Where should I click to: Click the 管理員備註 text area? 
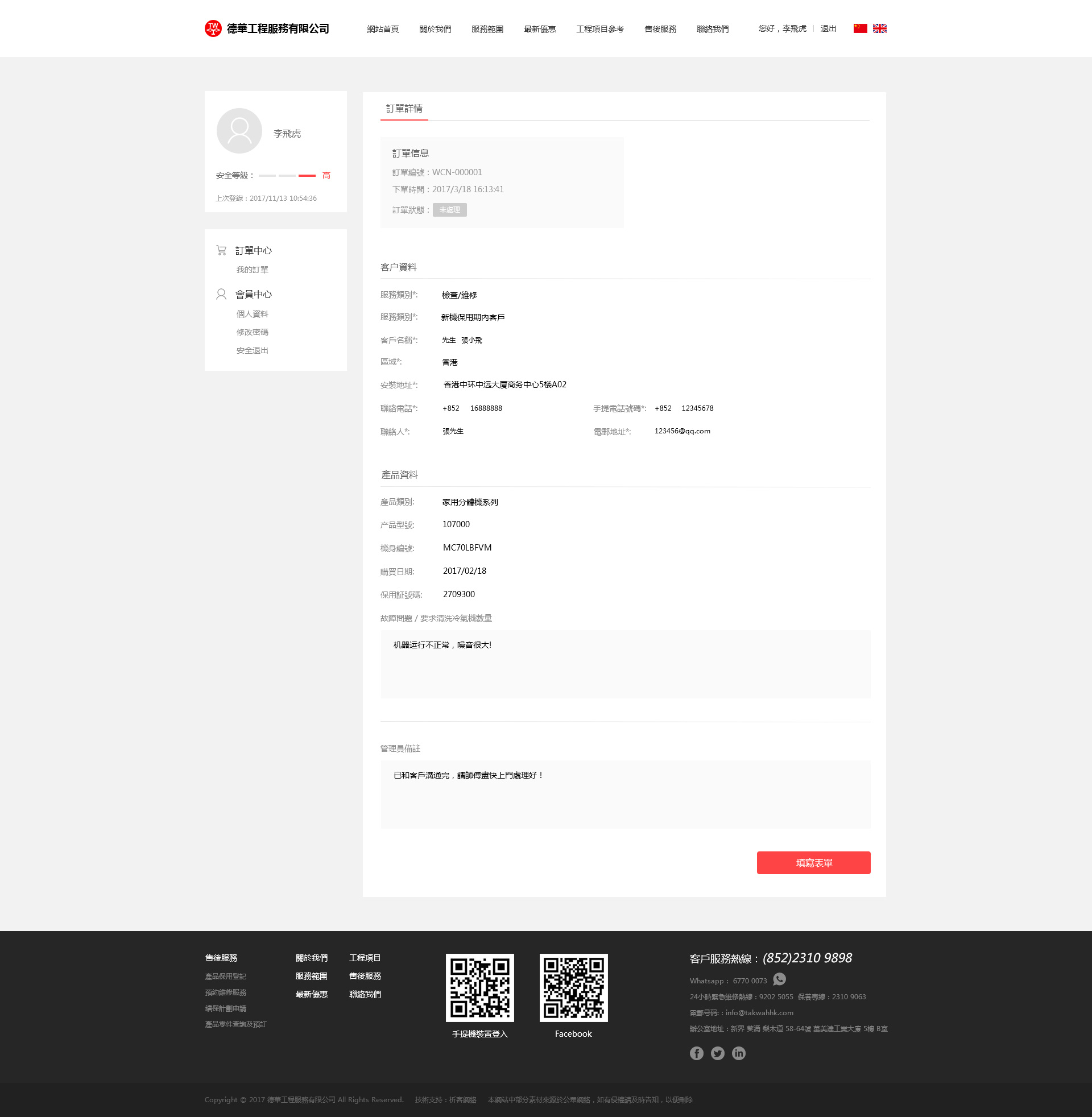pyautogui.click(x=625, y=794)
